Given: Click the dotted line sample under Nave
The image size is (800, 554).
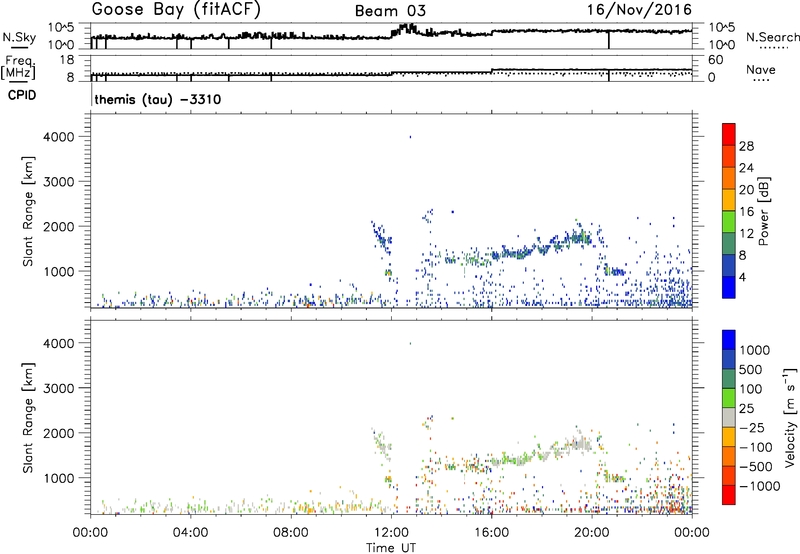Looking at the screenshot, I should pyautogui.click(x=761, y=81).
